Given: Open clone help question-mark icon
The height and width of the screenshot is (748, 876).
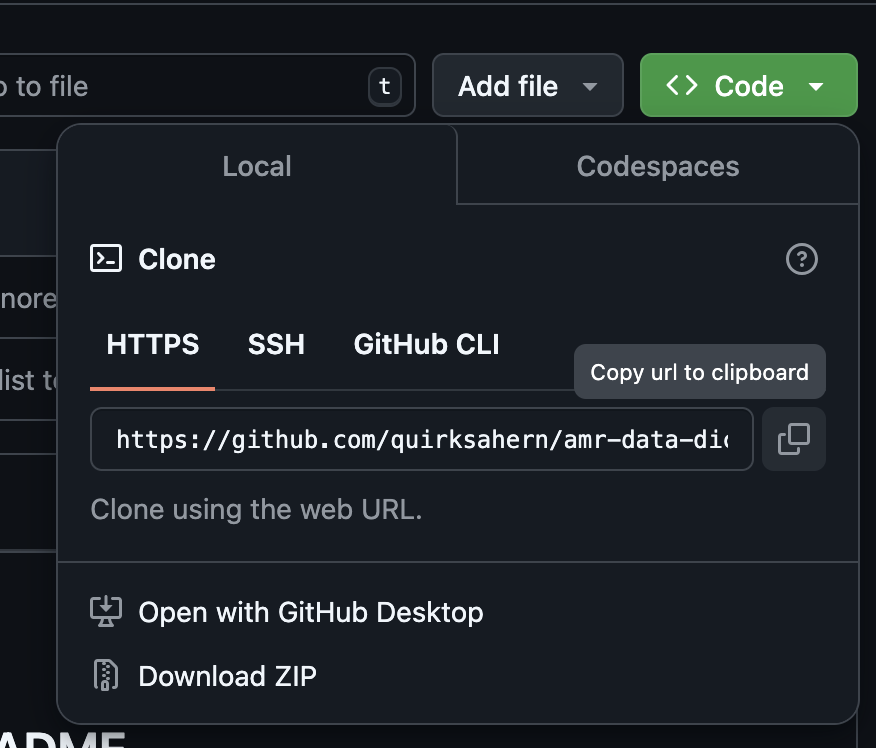Looking at the screenshot, I should (x=802, y=259).
